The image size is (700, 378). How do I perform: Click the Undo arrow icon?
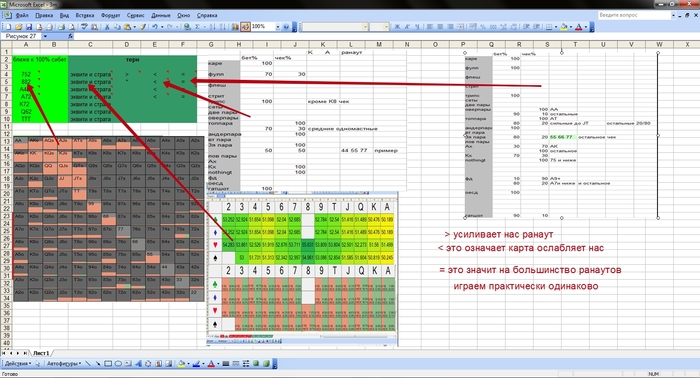(154, 27)
